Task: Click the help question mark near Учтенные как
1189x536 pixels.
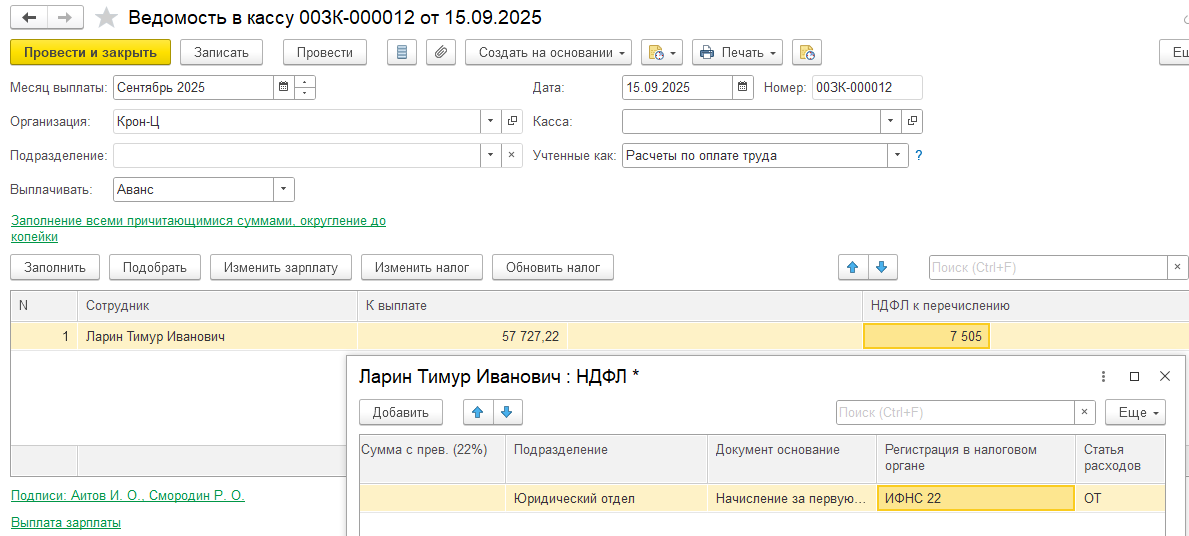Action: (x=918, y=155)
